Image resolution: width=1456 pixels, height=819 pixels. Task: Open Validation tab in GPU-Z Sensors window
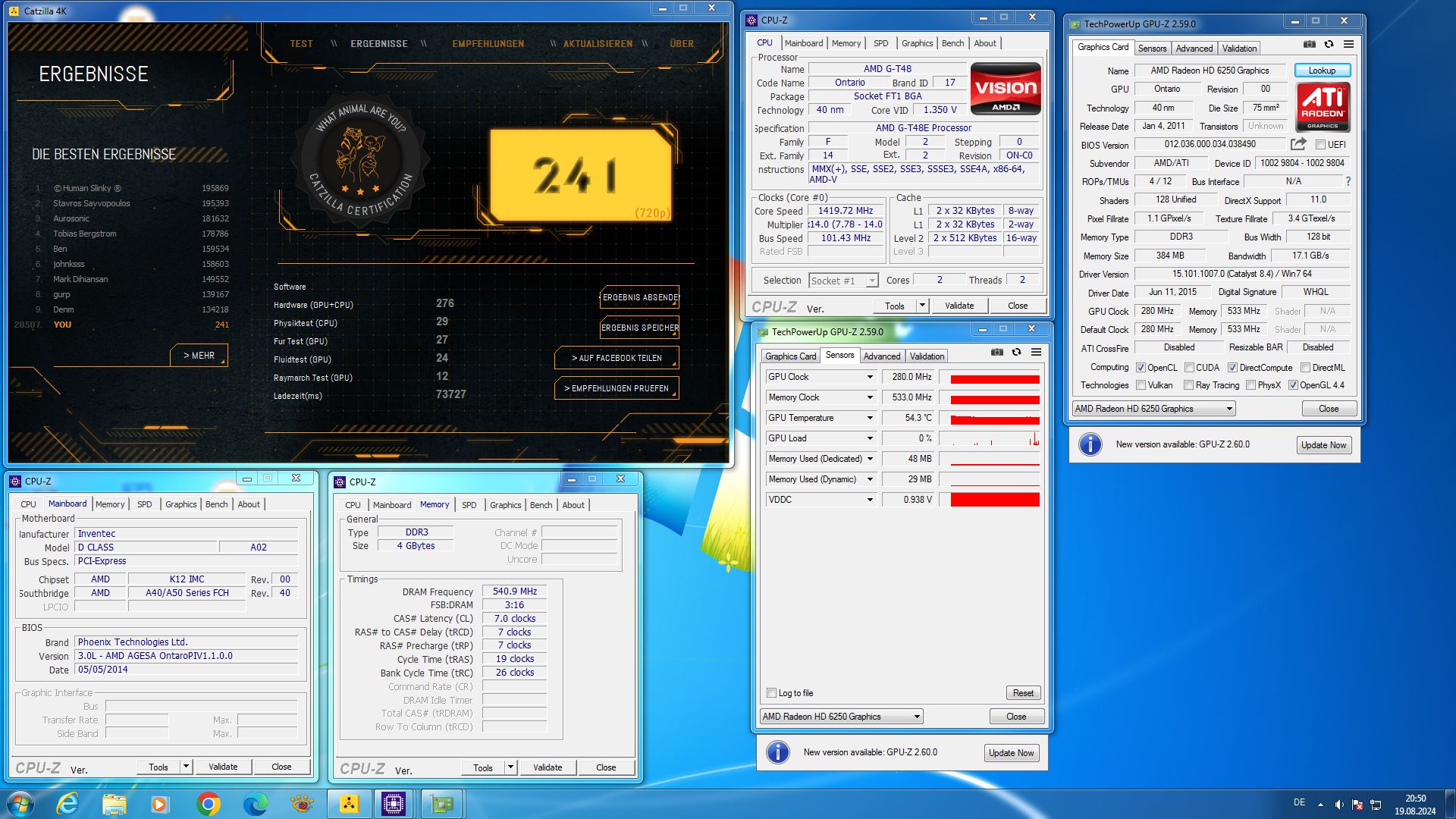tap(927, 356)
